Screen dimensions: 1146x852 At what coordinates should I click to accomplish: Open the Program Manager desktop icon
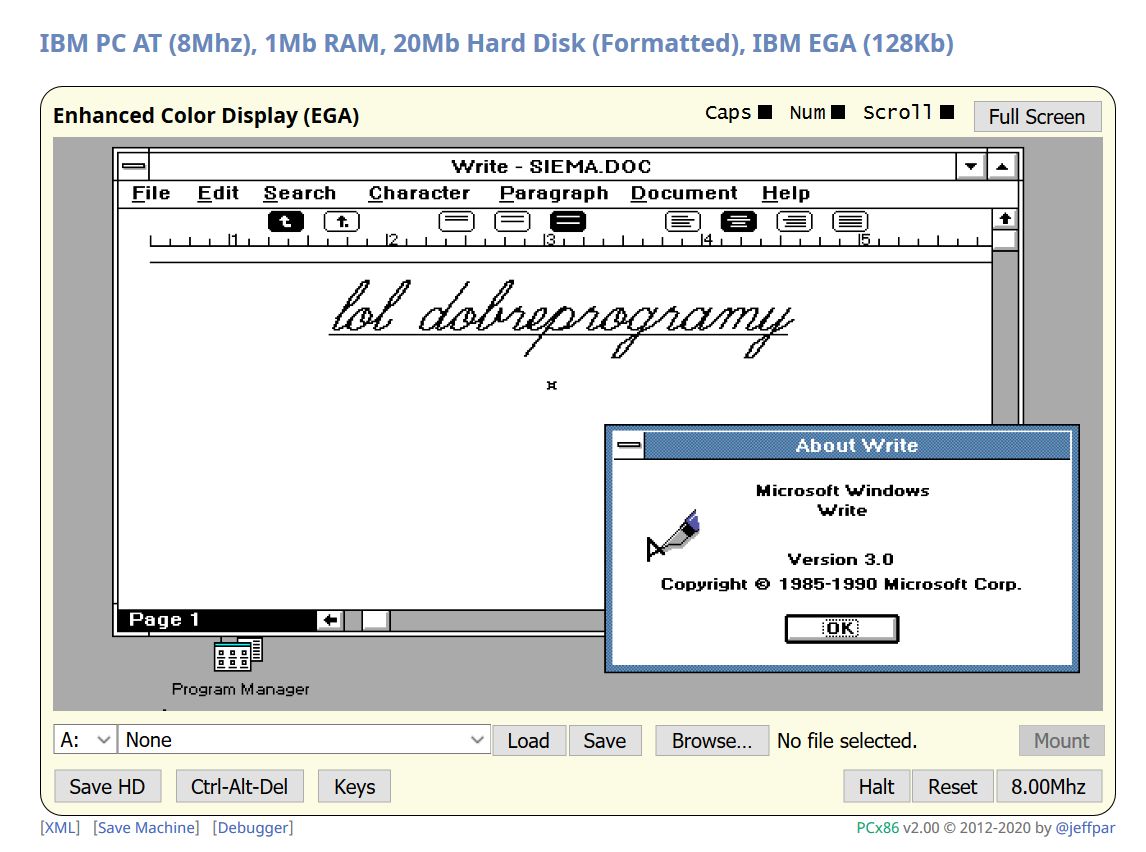[238, 654]
